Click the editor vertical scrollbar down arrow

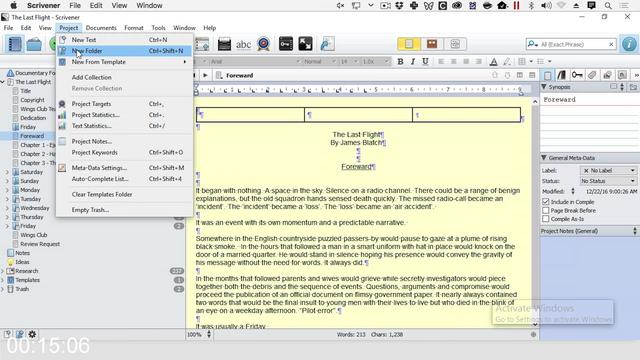tap(535, 324)
